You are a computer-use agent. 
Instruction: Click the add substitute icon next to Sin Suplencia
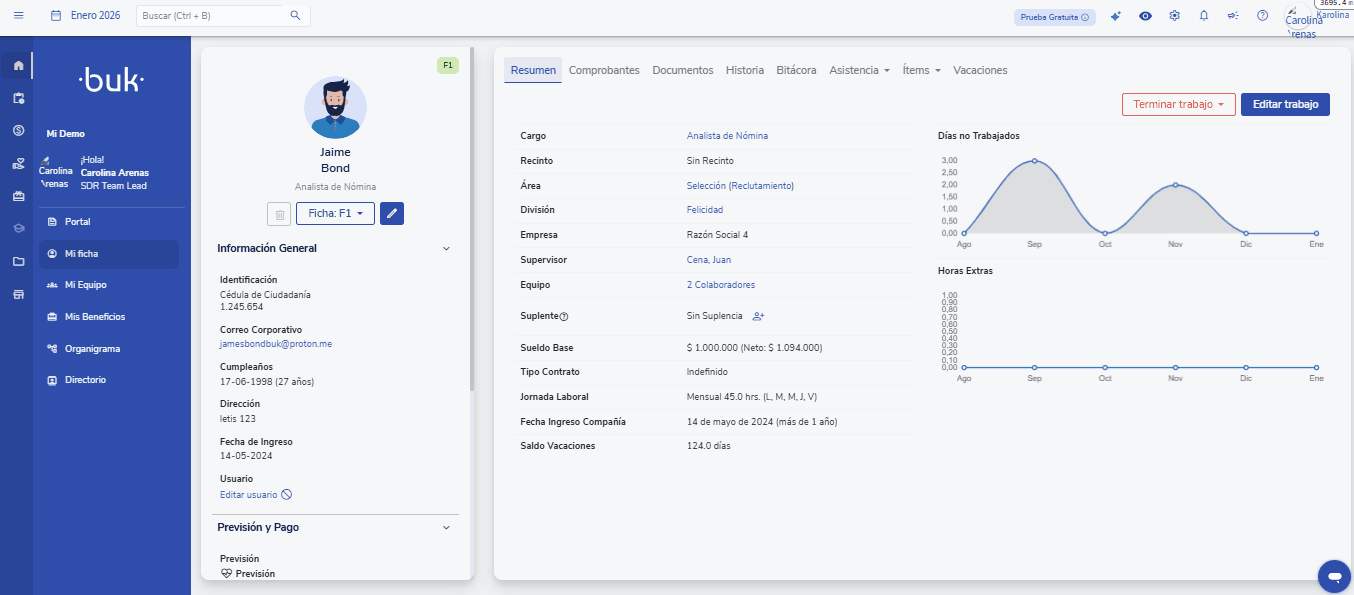758,316
